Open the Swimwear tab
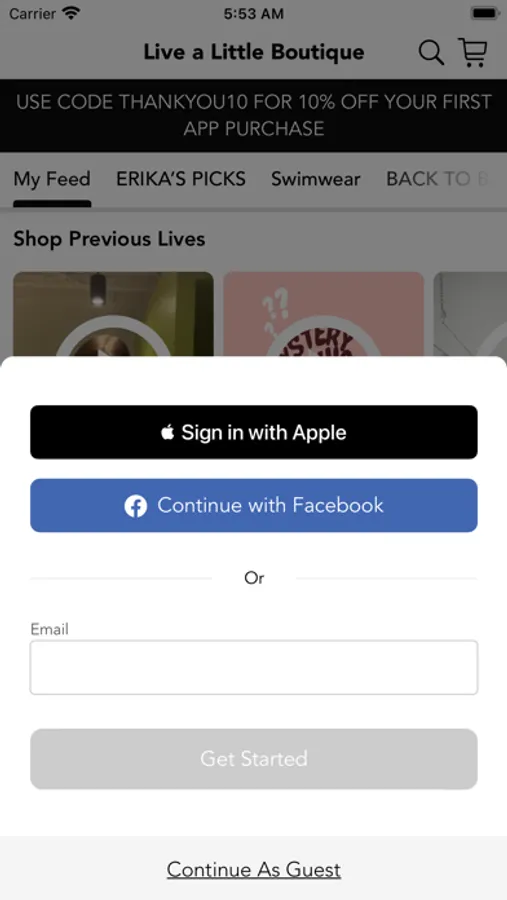 [x=316, y=179]
